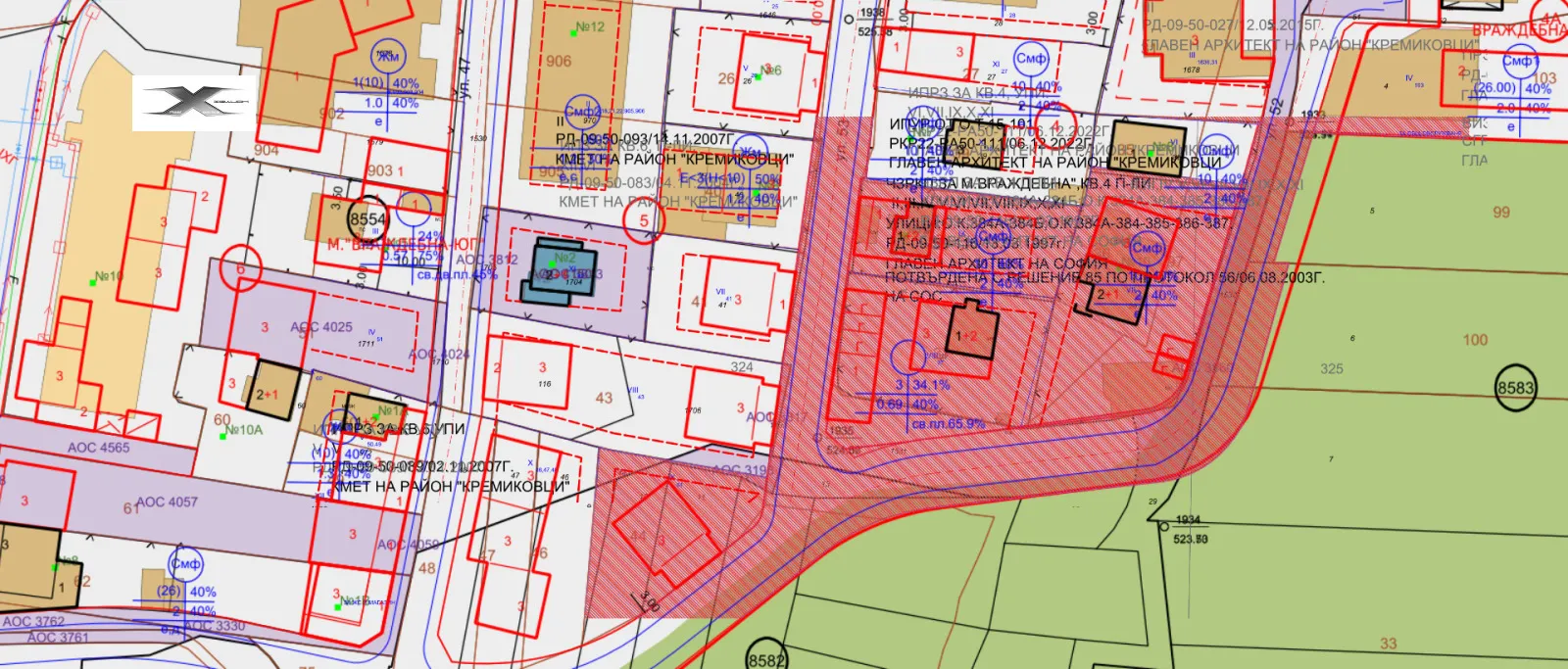Click the red circle labeled 6
Viewport: 1568px width, 669px height.
pyautogui.click(x=240, y=269)
